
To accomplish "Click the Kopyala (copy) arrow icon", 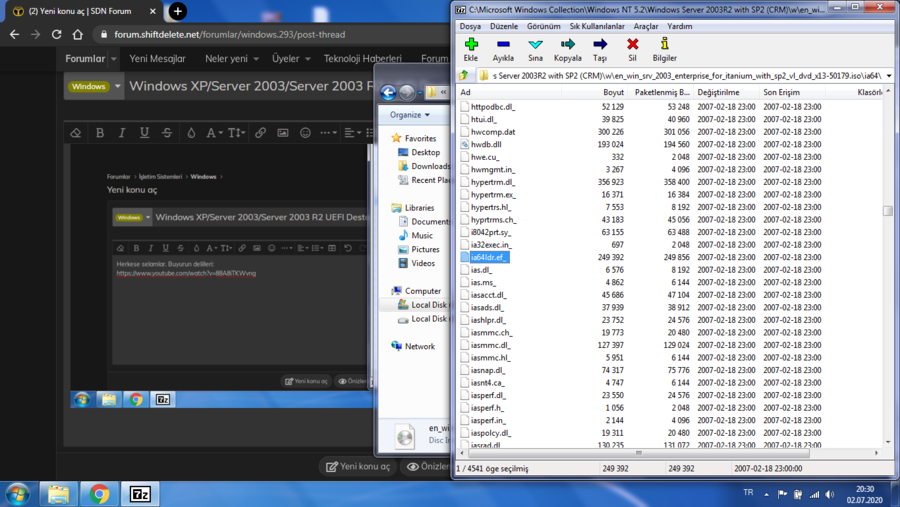I will (568, 44).
